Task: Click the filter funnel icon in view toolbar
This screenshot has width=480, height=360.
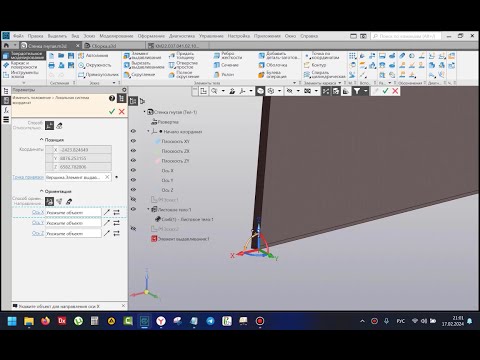Action: pos(357,91)
